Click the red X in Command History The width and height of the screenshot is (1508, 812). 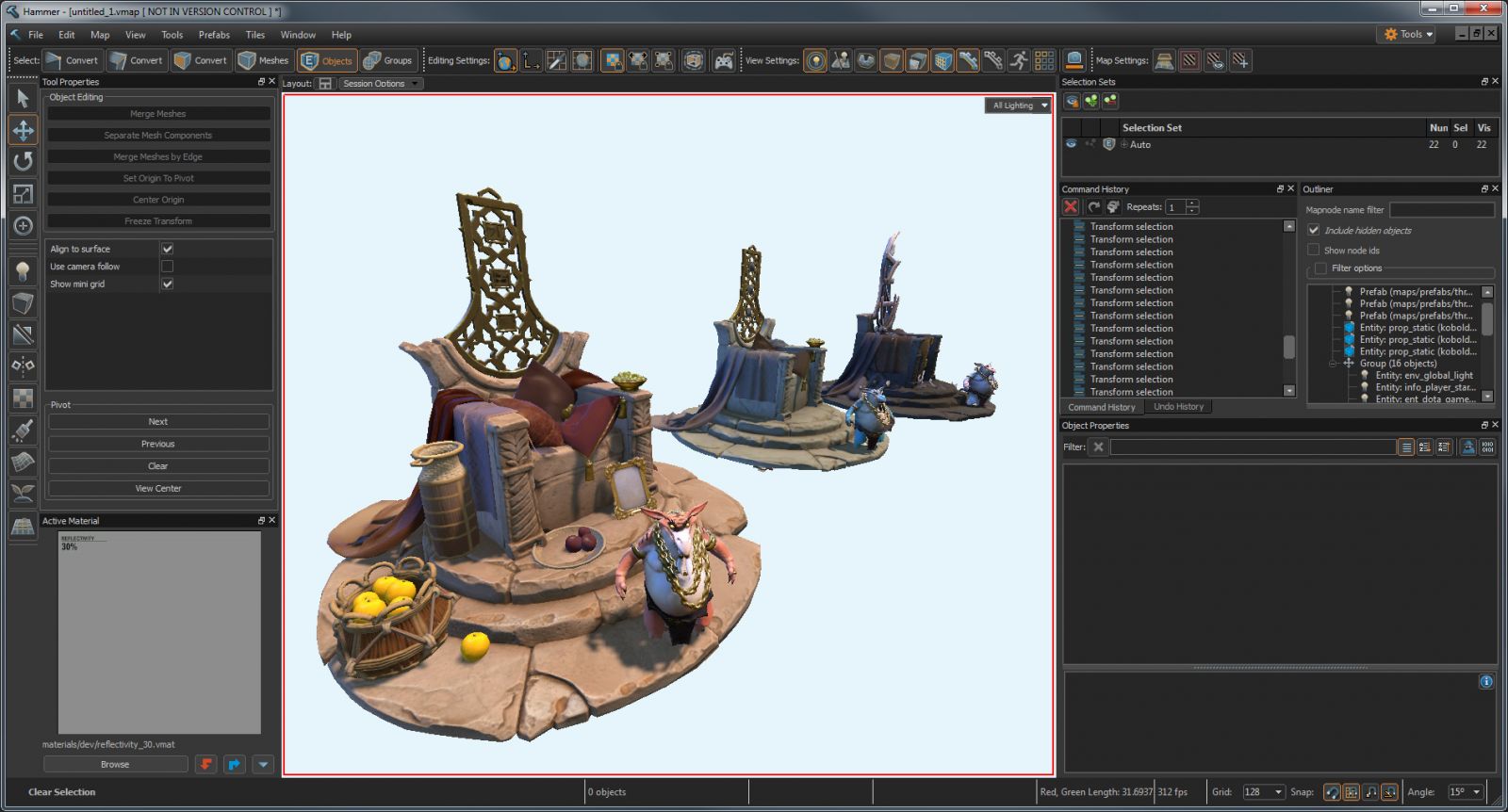pyautogui.click(x=1071, y=206)
